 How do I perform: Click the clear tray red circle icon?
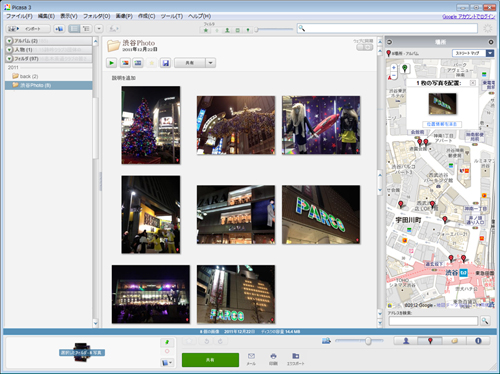coord(167,352)
